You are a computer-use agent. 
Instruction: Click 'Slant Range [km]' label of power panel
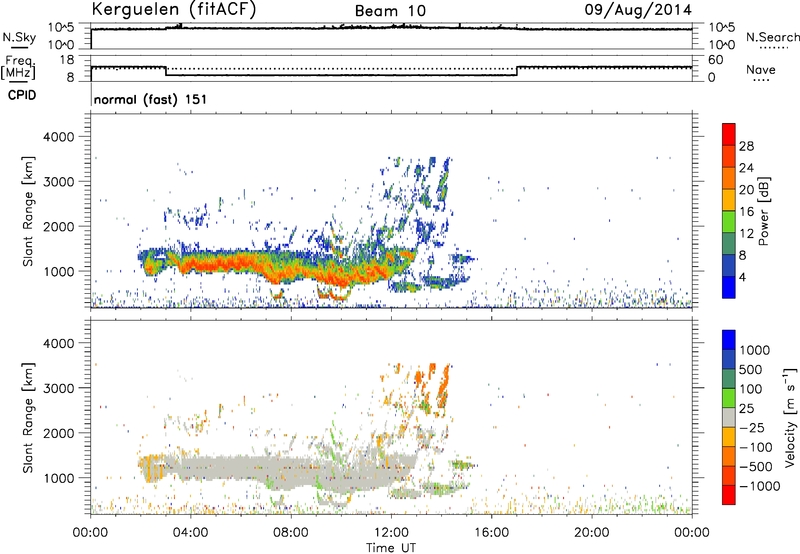click(x=28, y=211)
